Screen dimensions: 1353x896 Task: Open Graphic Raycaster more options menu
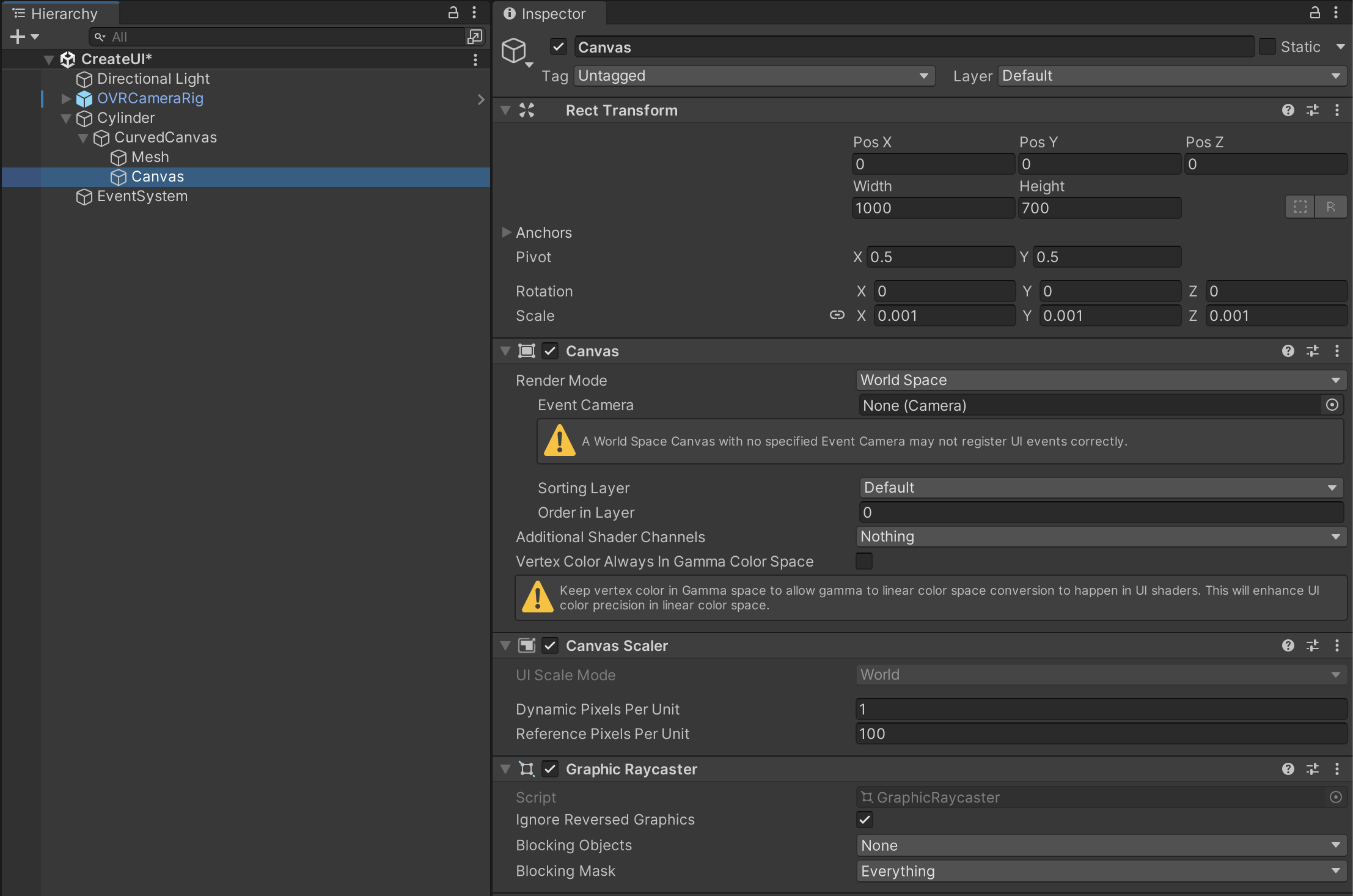(x=1337, y=769)
